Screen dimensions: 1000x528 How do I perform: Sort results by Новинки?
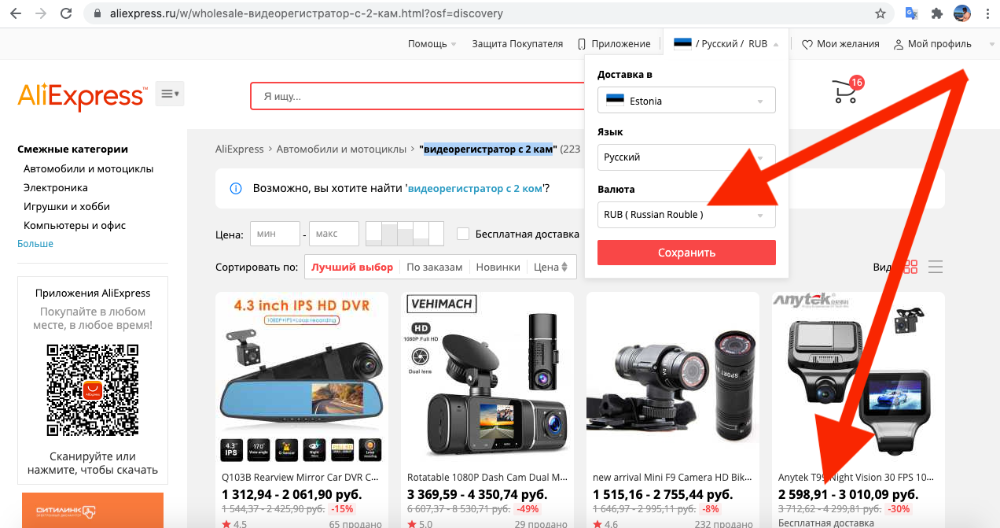pyautogui.click(x=498, y=267)
